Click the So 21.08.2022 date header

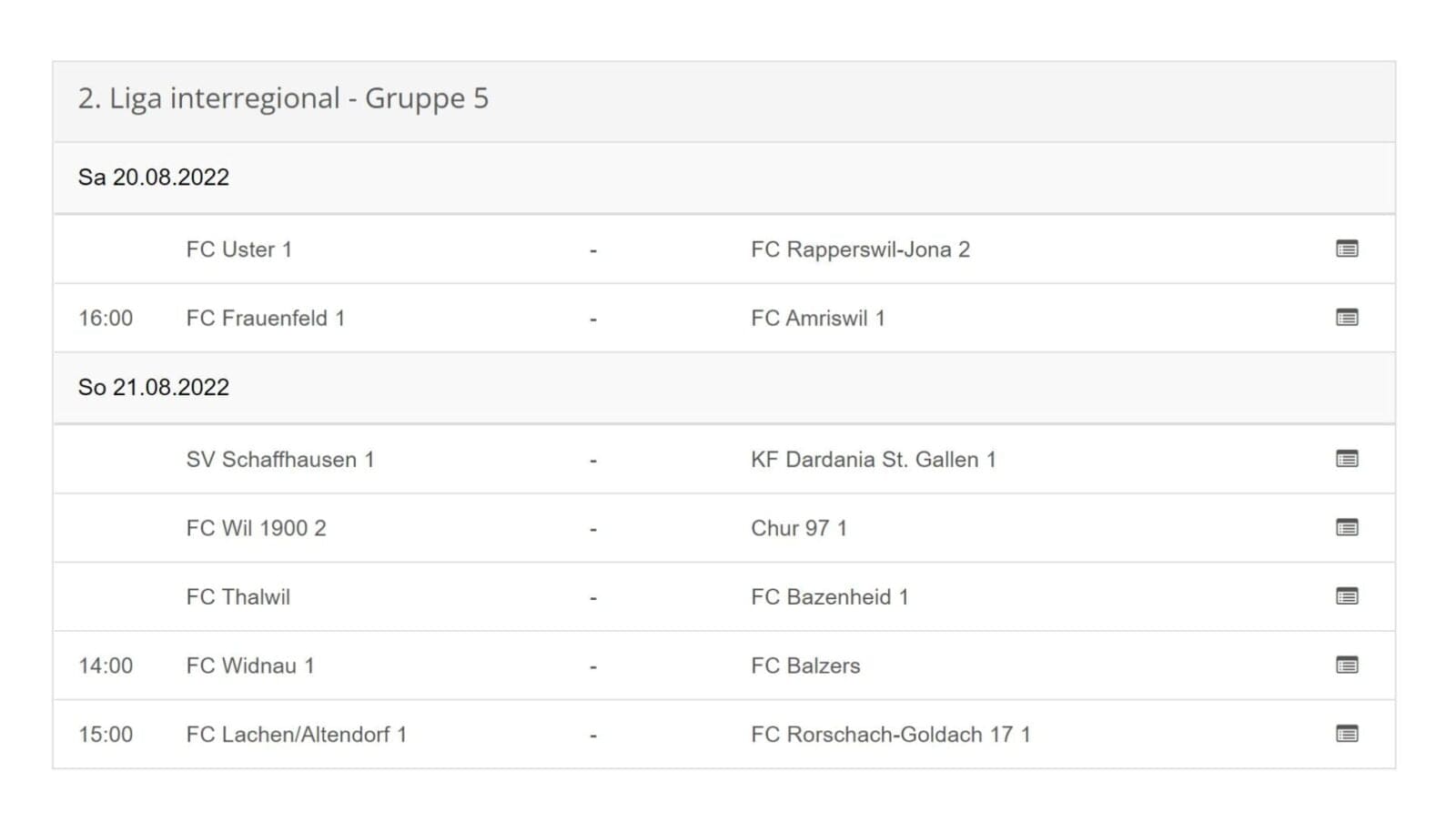coord(154,388)
